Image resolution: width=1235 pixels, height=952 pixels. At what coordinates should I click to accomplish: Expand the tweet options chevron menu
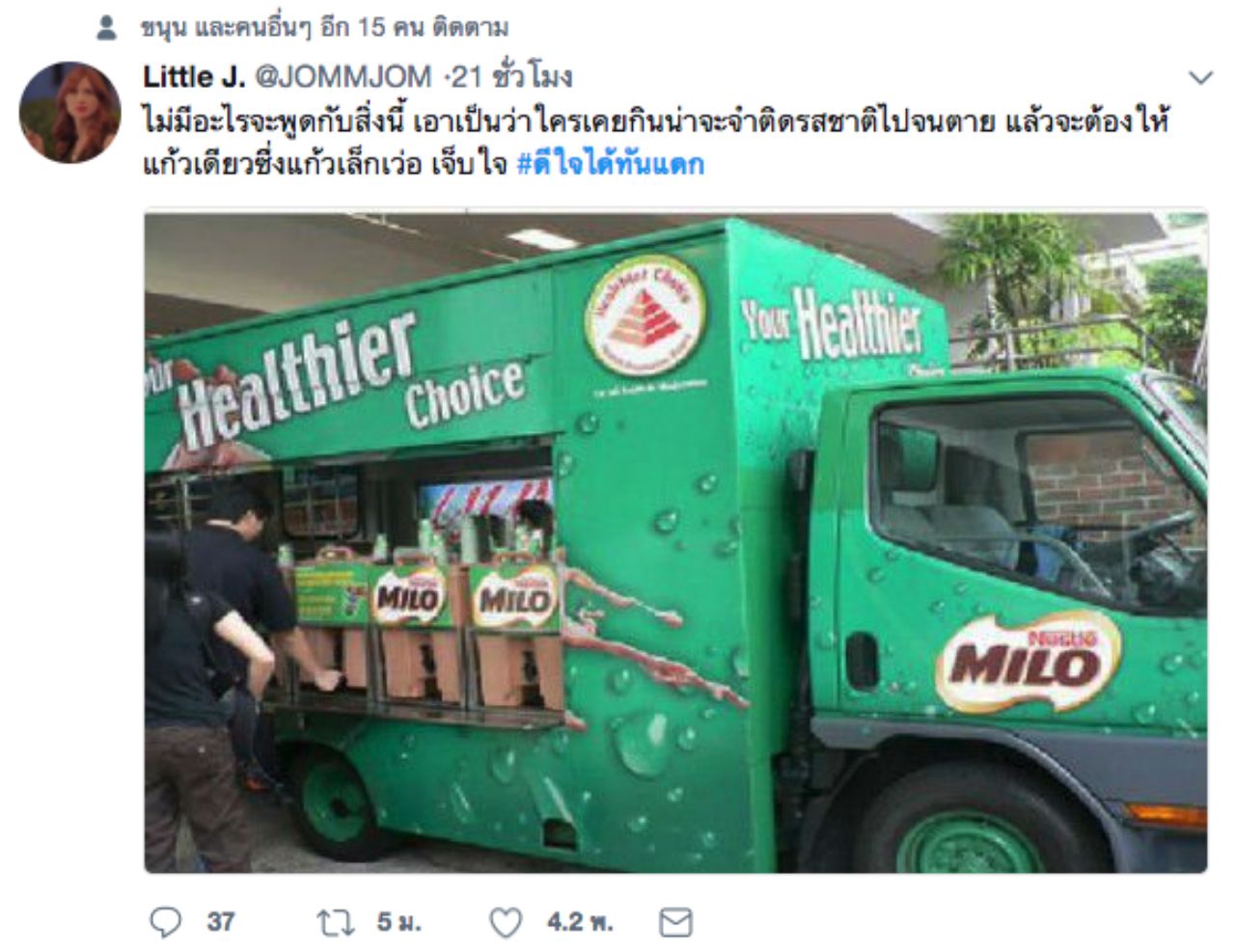point(1200,78)
